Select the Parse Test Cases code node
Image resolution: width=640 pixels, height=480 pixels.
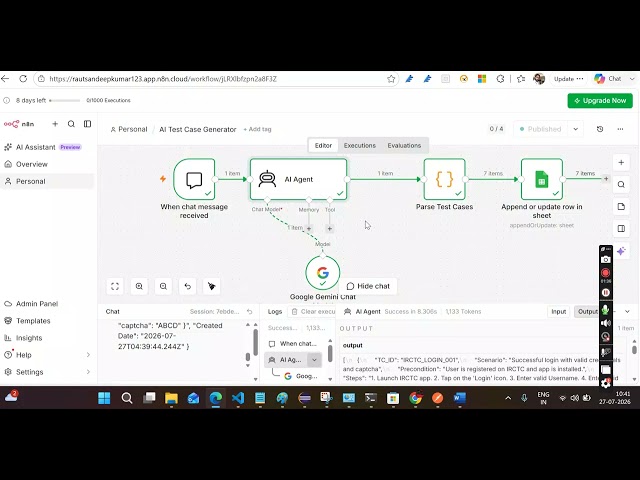(444, 179)
